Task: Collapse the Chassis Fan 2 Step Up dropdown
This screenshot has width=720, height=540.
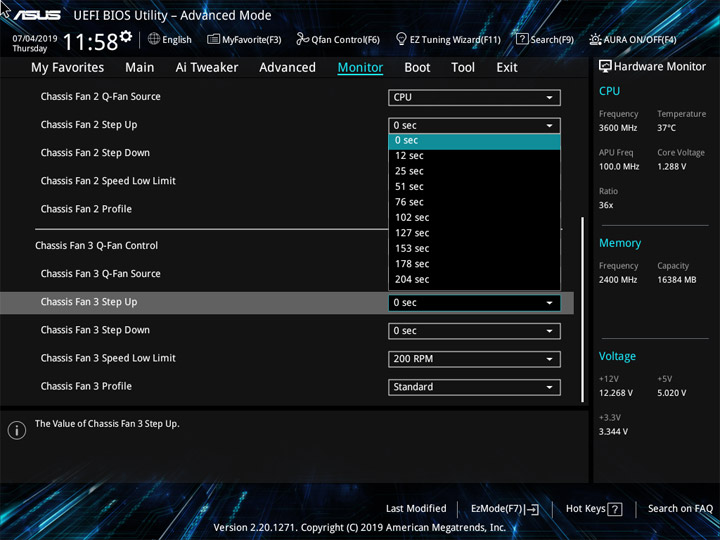Action: click(x=474, y=125)
